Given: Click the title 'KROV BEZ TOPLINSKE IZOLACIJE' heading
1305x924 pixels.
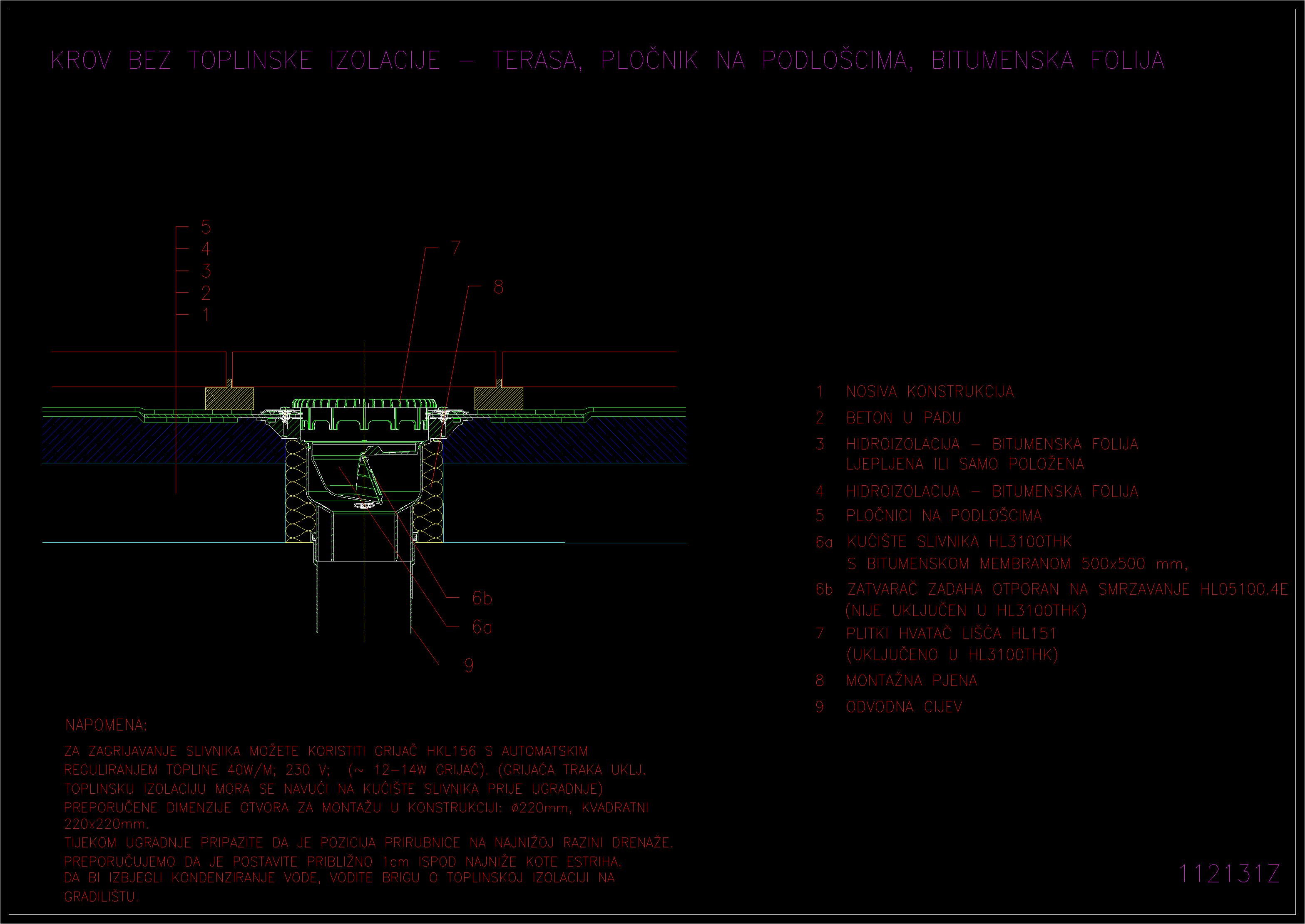Looking at the screenshot, I should point(246,60).
